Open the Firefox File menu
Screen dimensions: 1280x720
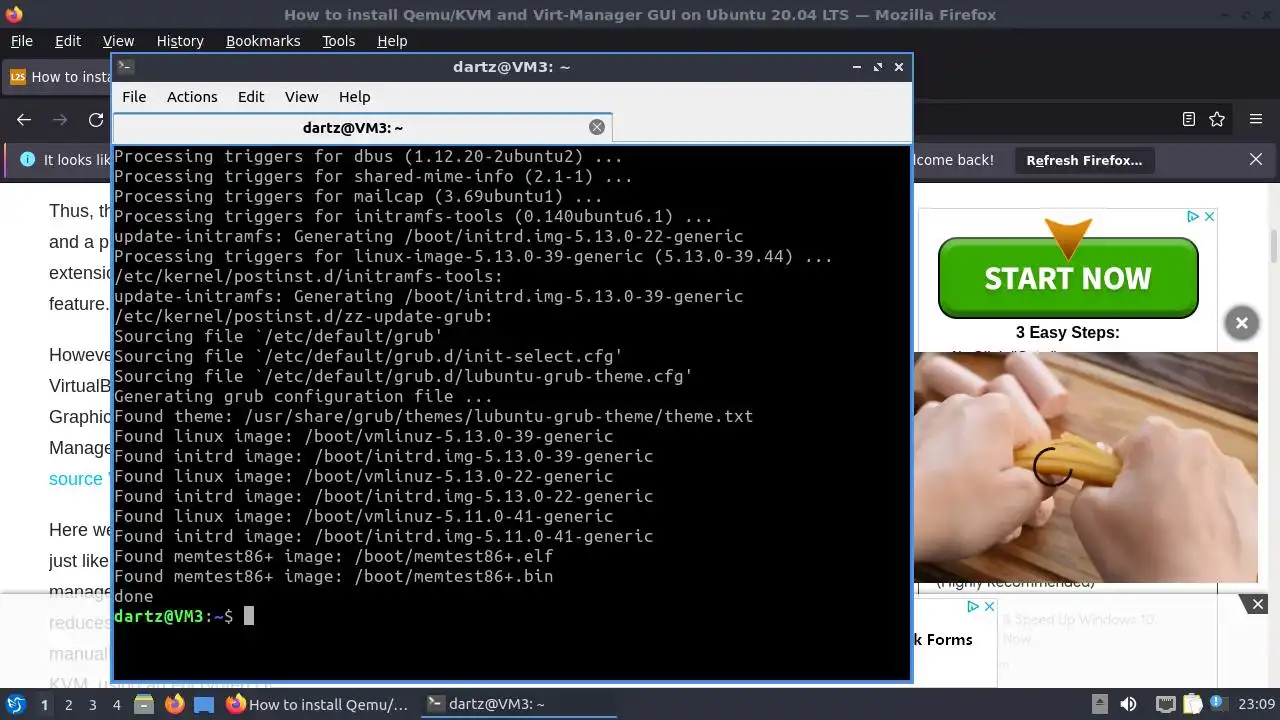tap(22, 41)
